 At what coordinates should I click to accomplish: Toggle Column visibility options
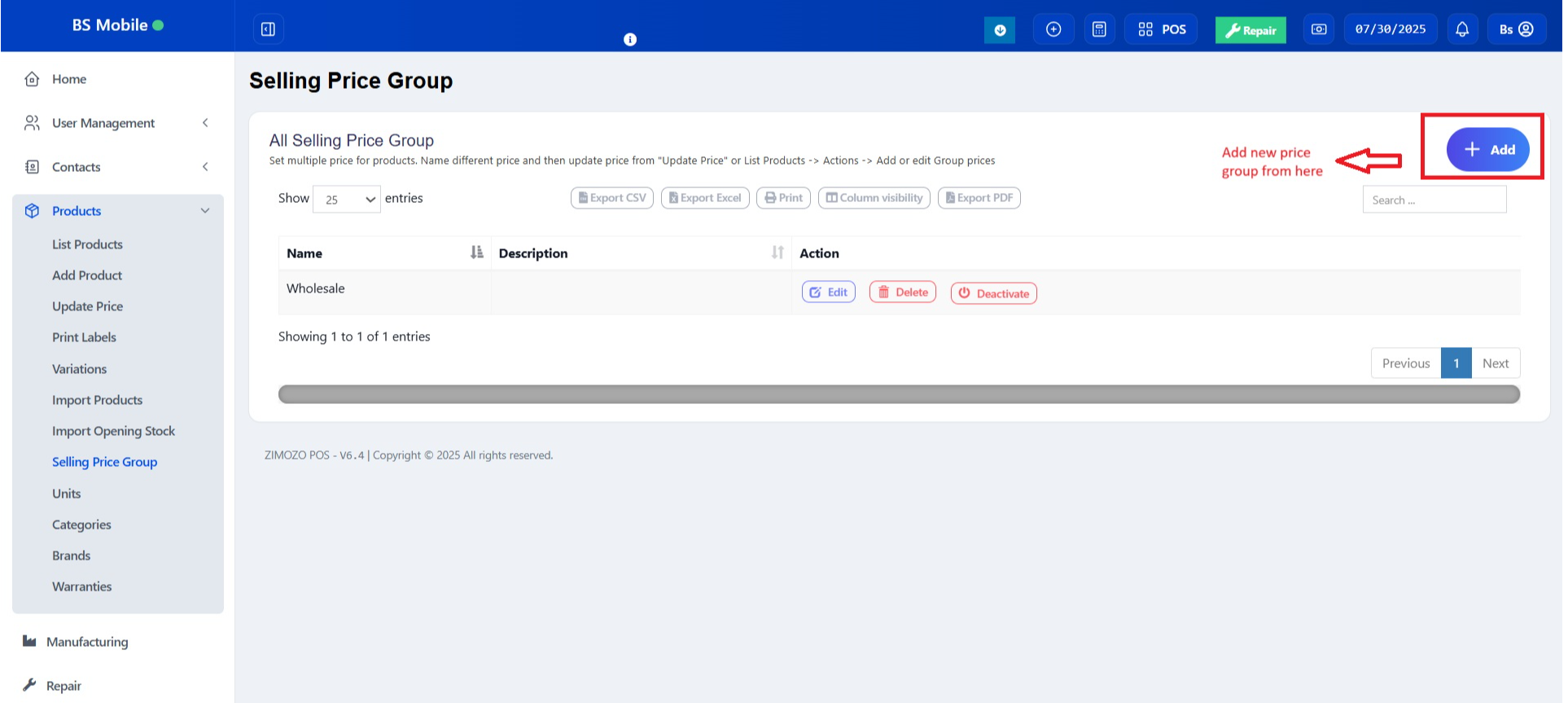tap(874, 198)
